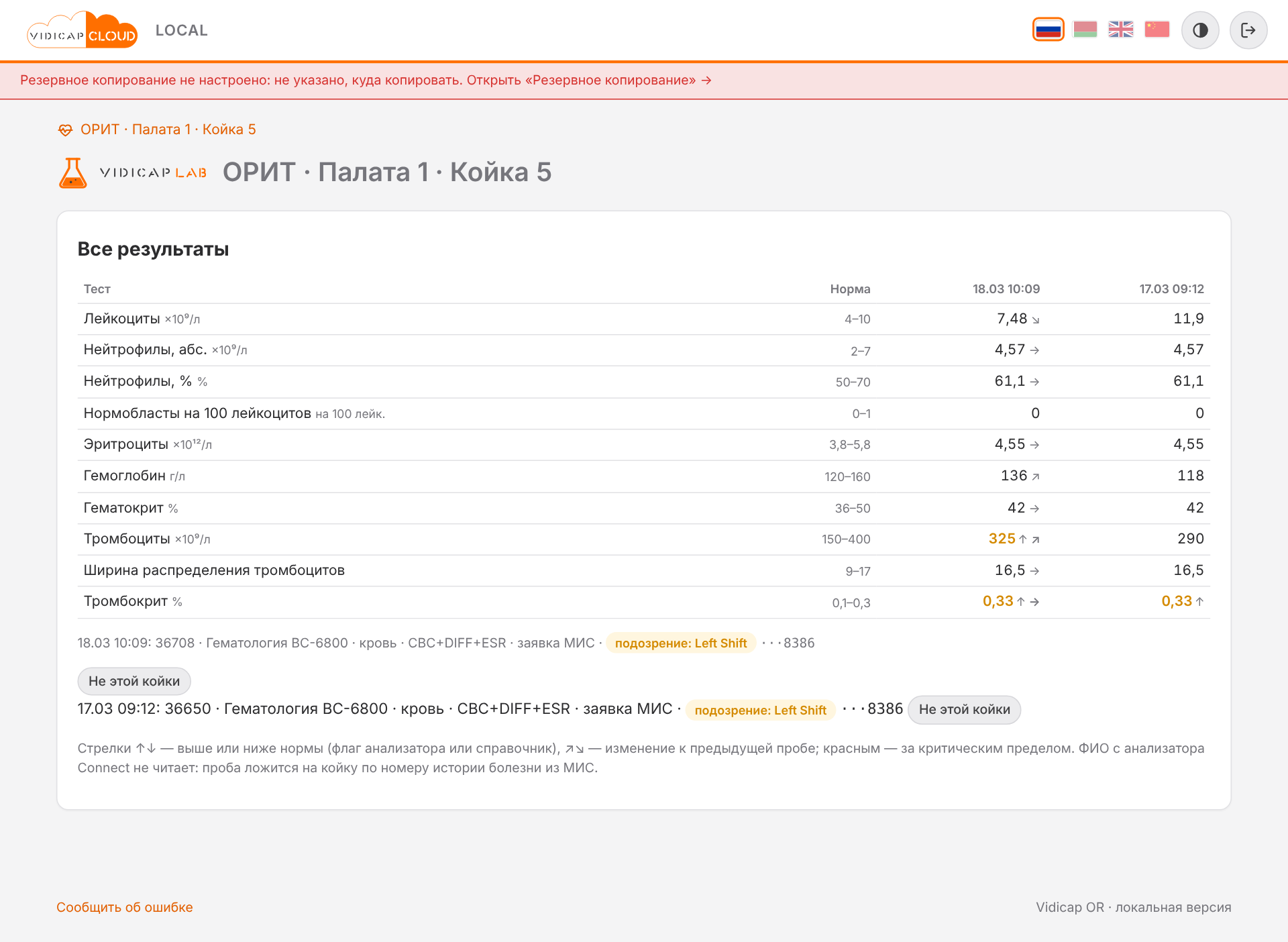1288x942 pixels.
Task: Click the first 'подозрение: Left Shift' badge
Action: 681,643
